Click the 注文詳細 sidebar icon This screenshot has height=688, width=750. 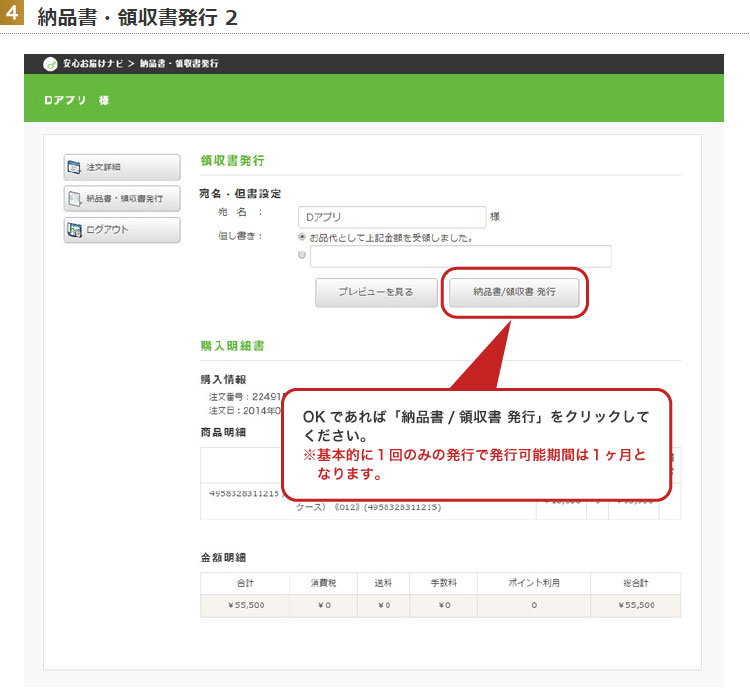pos(74,167)
